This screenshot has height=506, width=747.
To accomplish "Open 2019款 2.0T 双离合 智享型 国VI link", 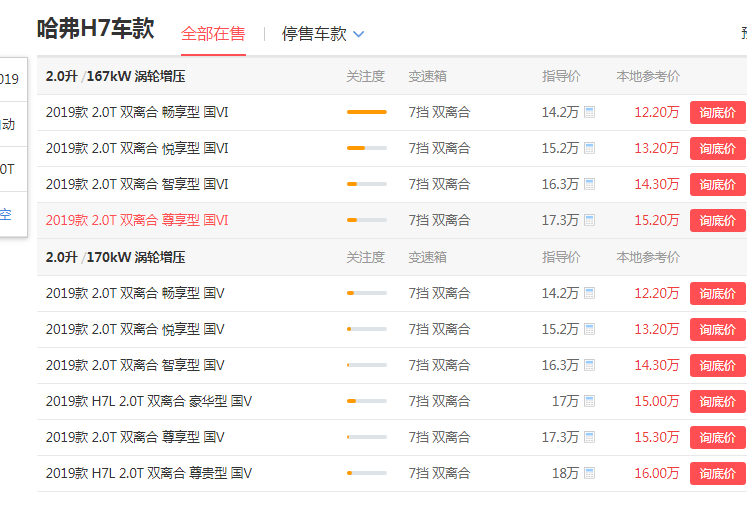I will (137, 184).
